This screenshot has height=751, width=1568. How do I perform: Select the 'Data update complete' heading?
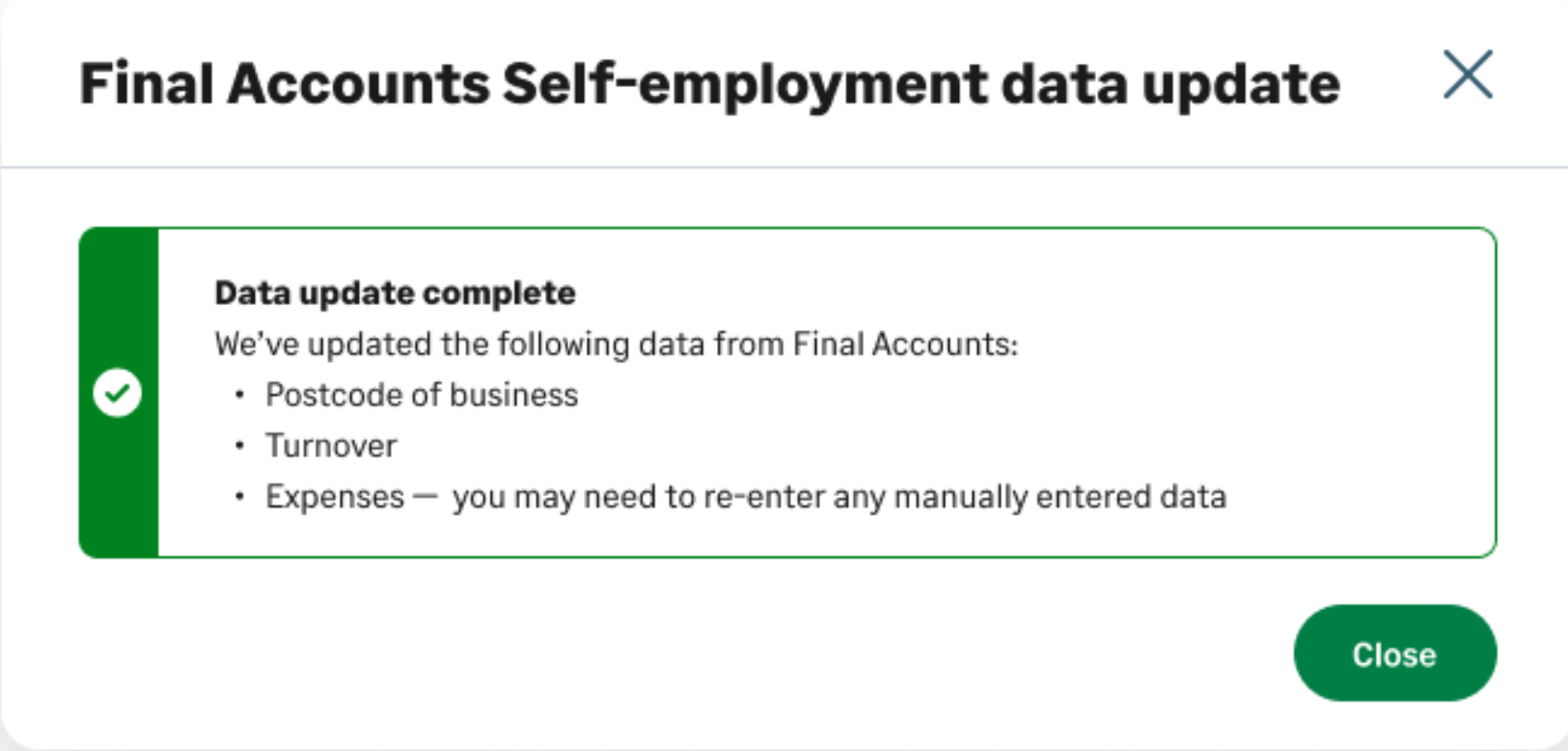pos(395,292)
